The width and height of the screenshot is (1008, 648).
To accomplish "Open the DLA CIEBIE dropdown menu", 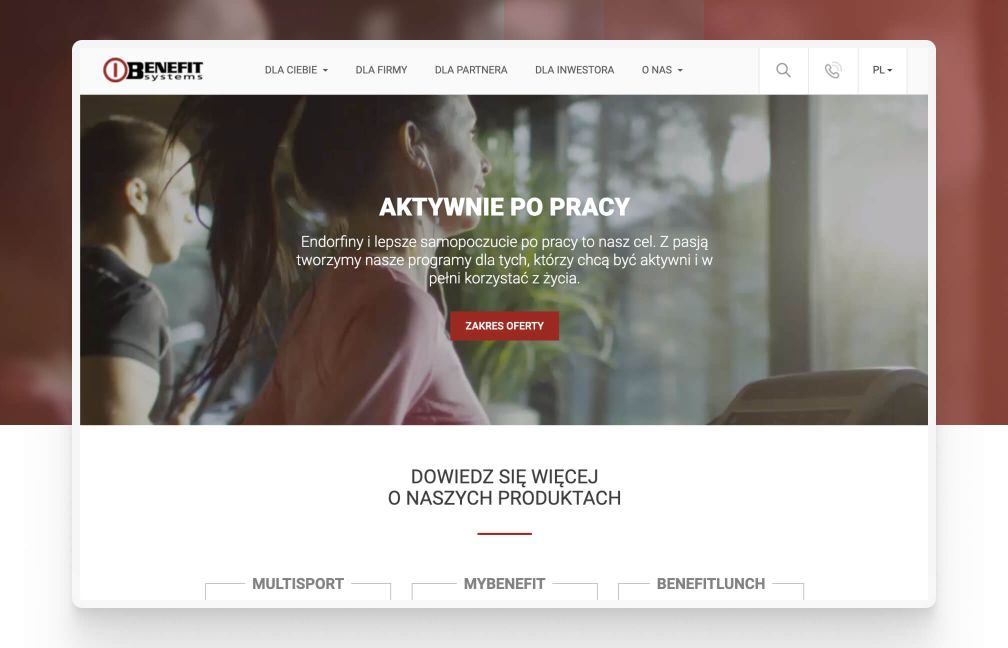I will click(296, 70).
